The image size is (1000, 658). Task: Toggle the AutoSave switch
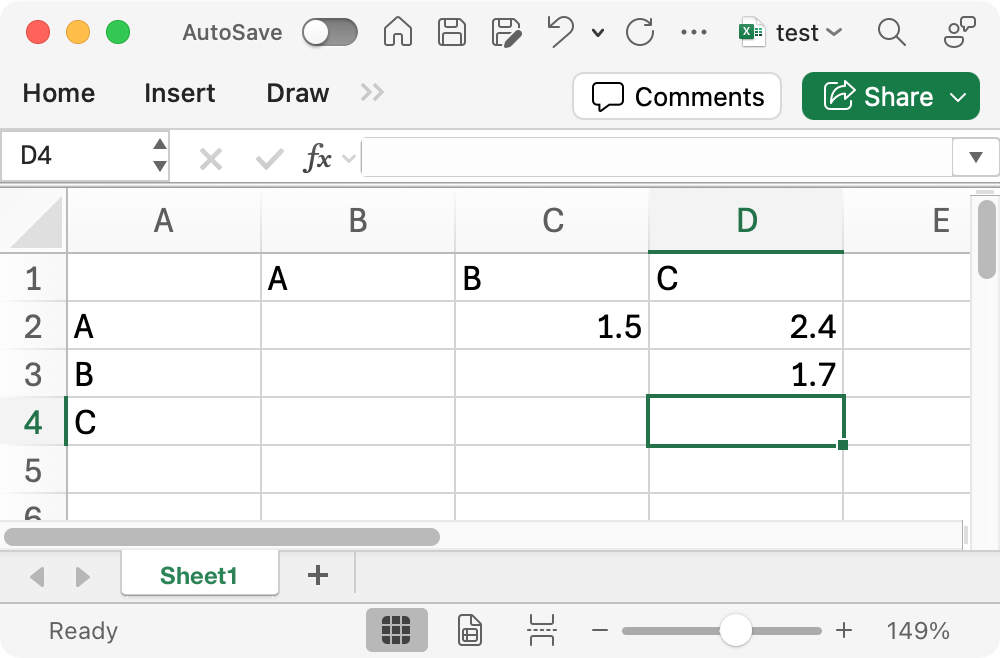tap(330, 32)
